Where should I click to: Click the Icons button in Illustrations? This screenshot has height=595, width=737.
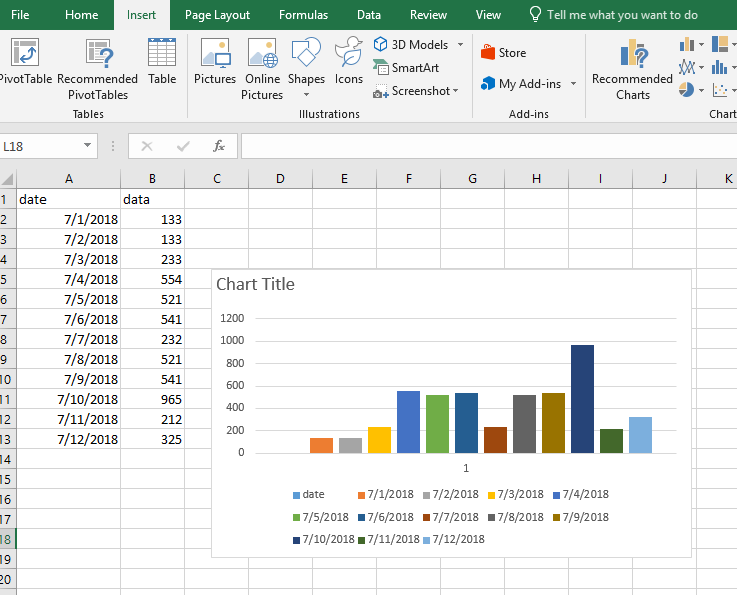[x=349, y=61]
